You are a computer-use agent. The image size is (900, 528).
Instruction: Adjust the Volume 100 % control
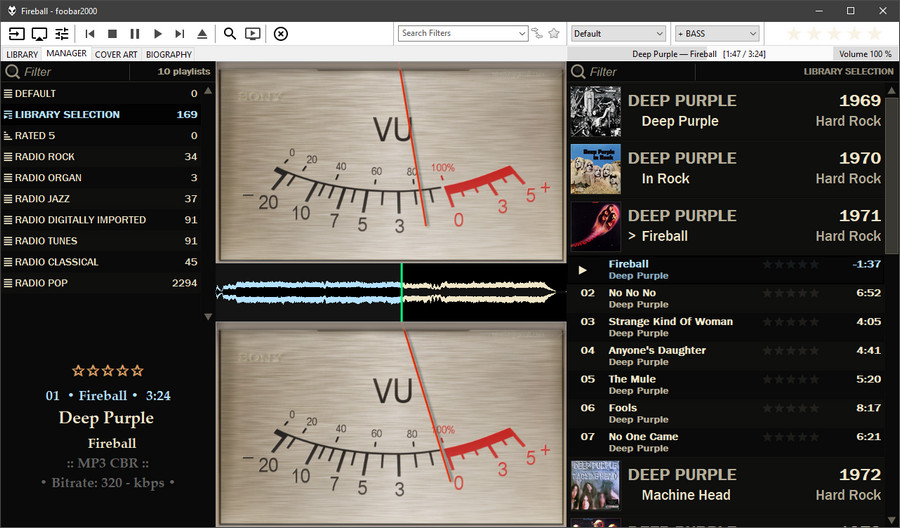[x=865, y=54]
